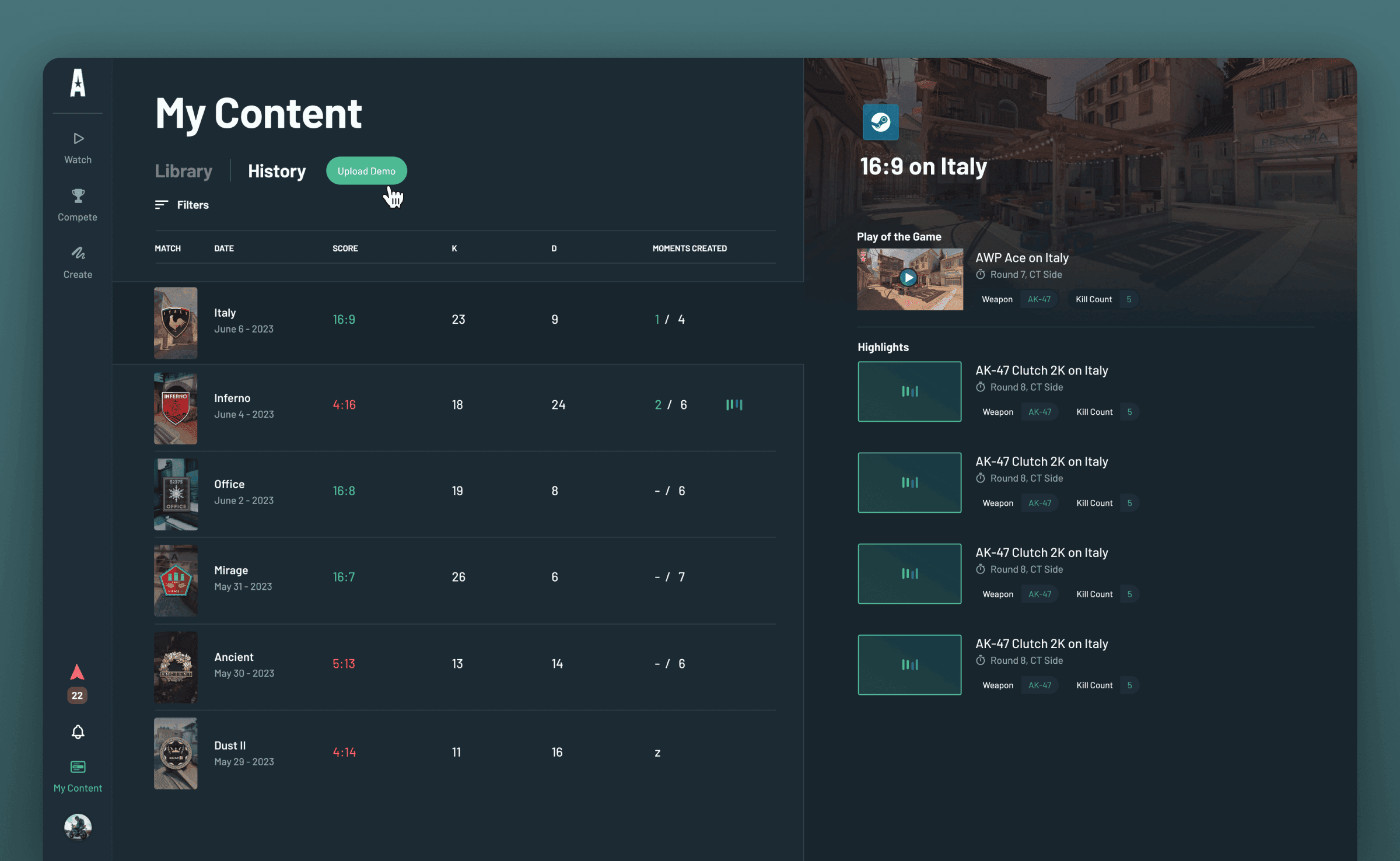Open the Office match map thumbnail
The width and height of the screenshot is (1400, 861).
point(176,494)
